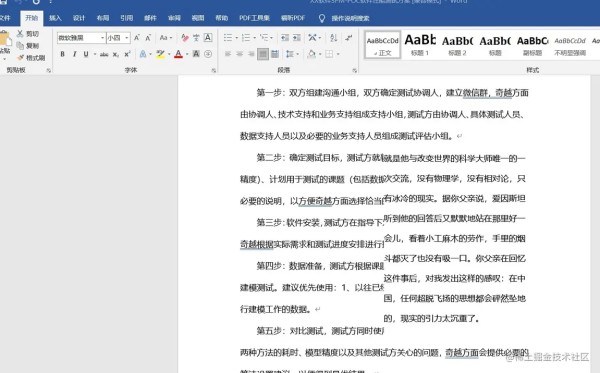
Task: Expand paragraph dialog launcher in 段落 group
Action: [354, 70]
